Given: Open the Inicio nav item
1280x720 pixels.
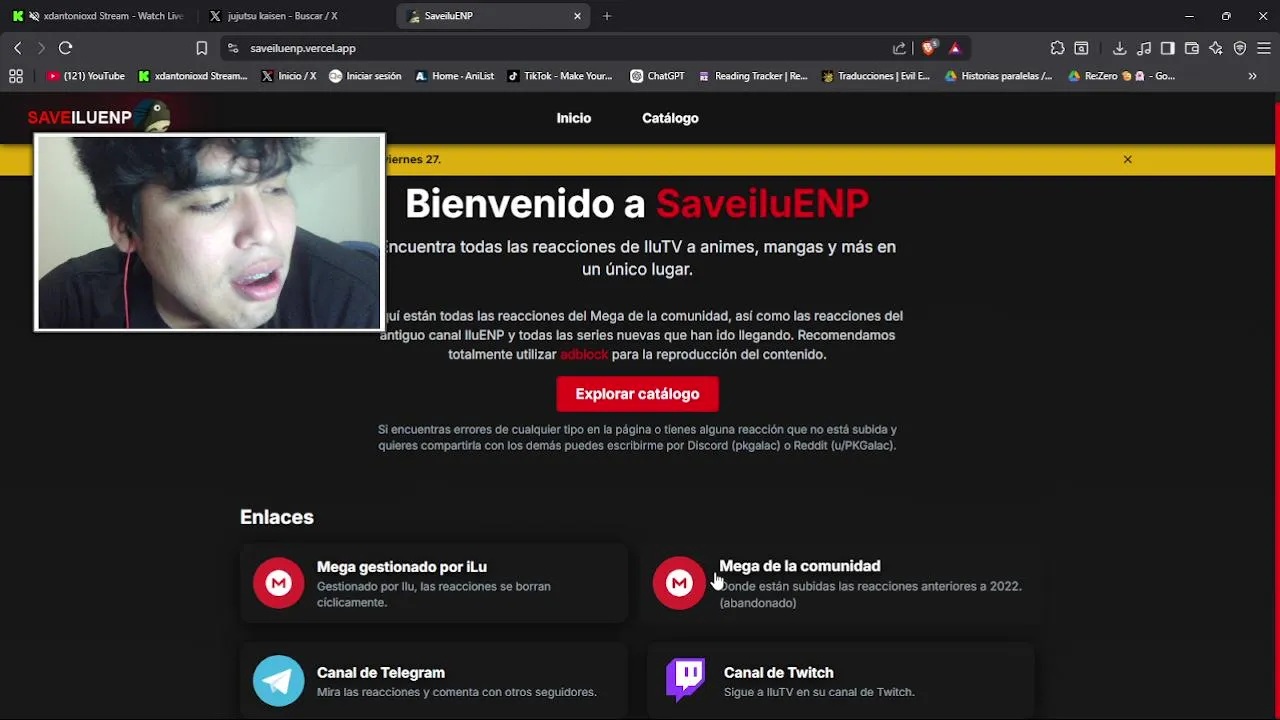Looking at the screenshot, I should (x=574, y=118).
